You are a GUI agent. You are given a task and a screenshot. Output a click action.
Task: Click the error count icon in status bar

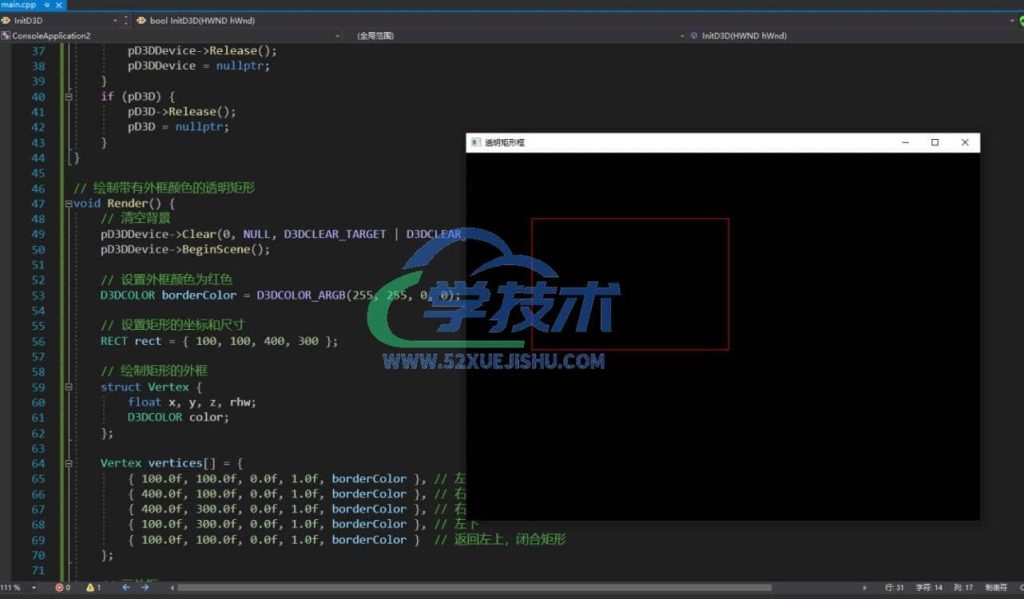click(59, 587)
